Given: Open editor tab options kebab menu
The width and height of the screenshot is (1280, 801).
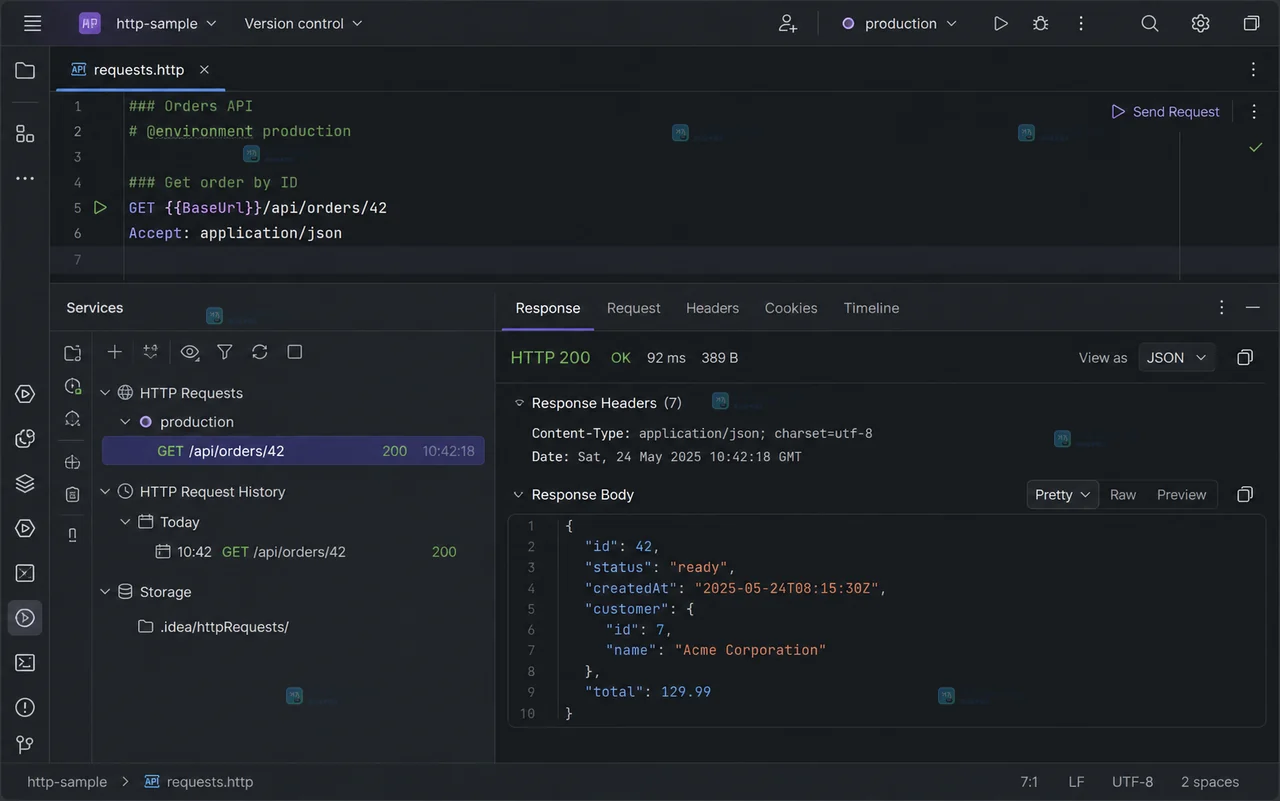Looking at the screenshot, I should click(1253, 69).
